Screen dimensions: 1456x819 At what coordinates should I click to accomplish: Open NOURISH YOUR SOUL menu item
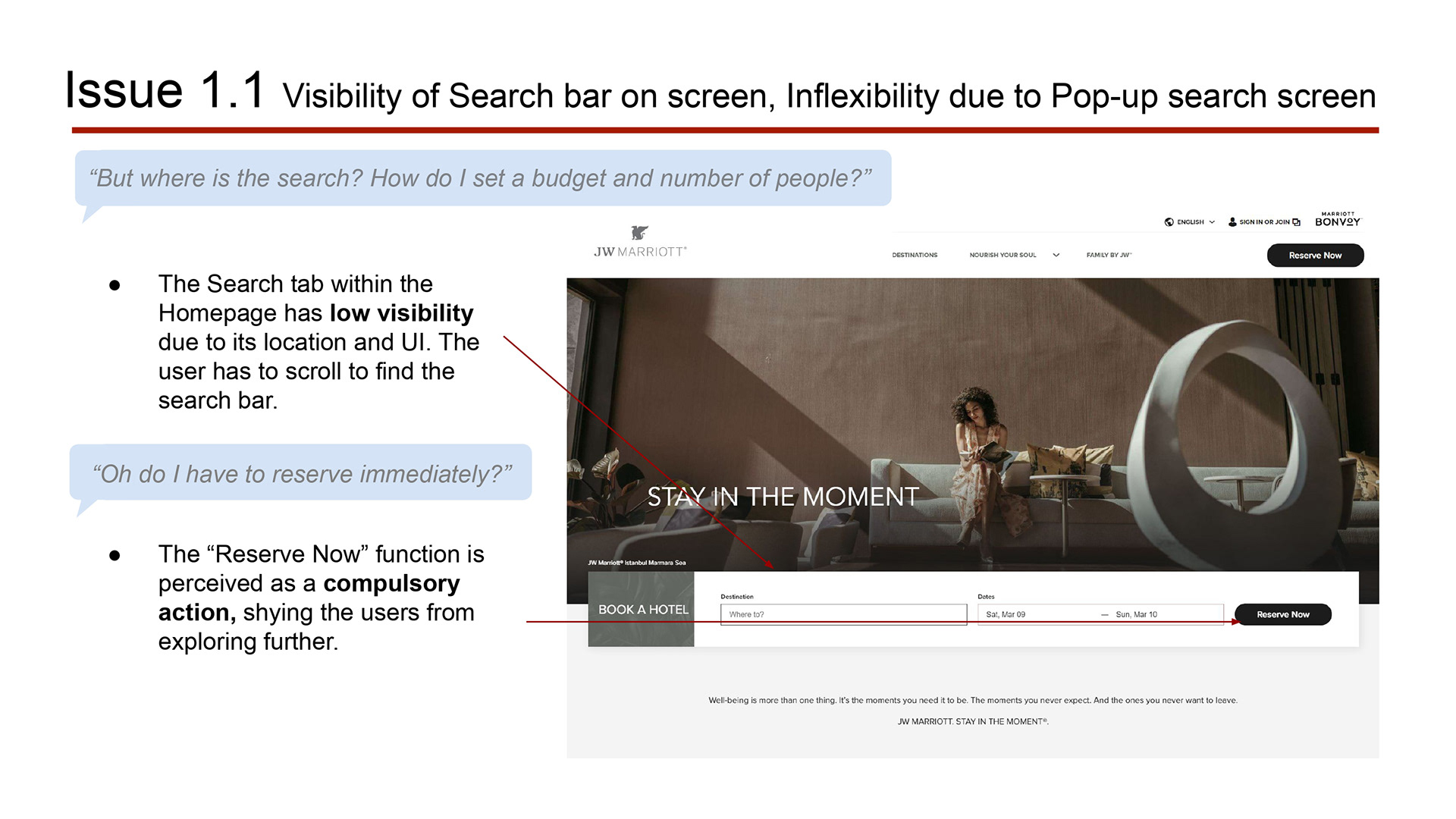(1003, 255)
